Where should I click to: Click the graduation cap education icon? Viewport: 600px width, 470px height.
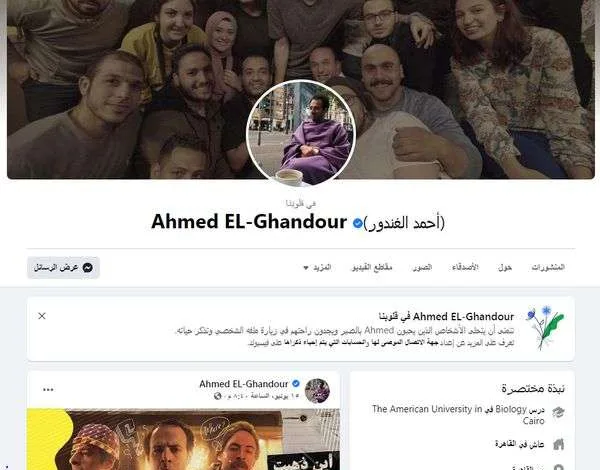pyautogui.click(x=559, y=412)
